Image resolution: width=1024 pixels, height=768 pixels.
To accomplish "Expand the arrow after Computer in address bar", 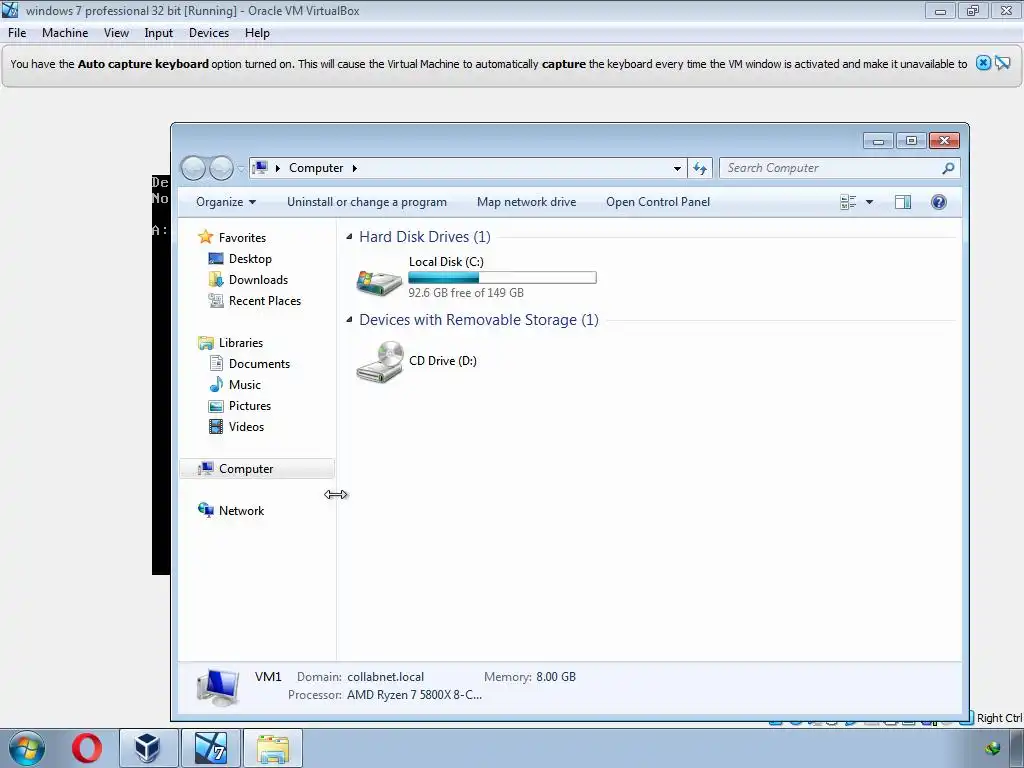I will [355, 168].
